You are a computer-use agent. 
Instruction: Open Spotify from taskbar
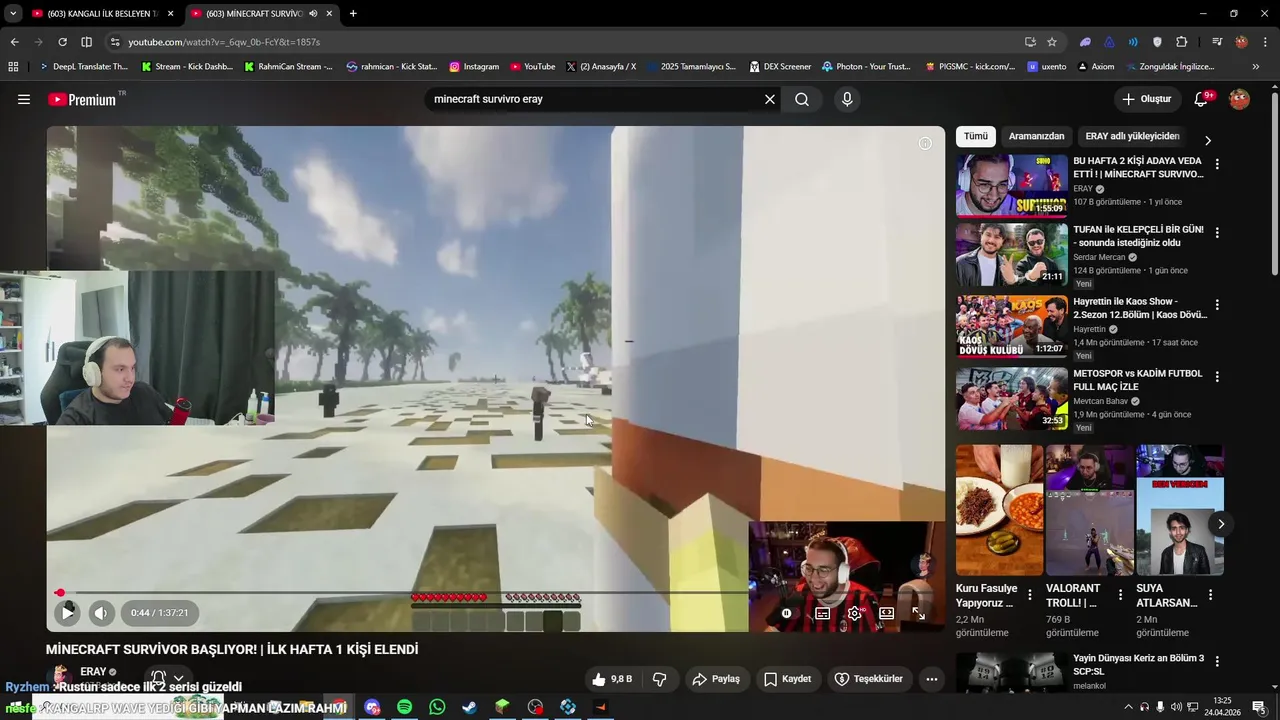coord(404,707)
